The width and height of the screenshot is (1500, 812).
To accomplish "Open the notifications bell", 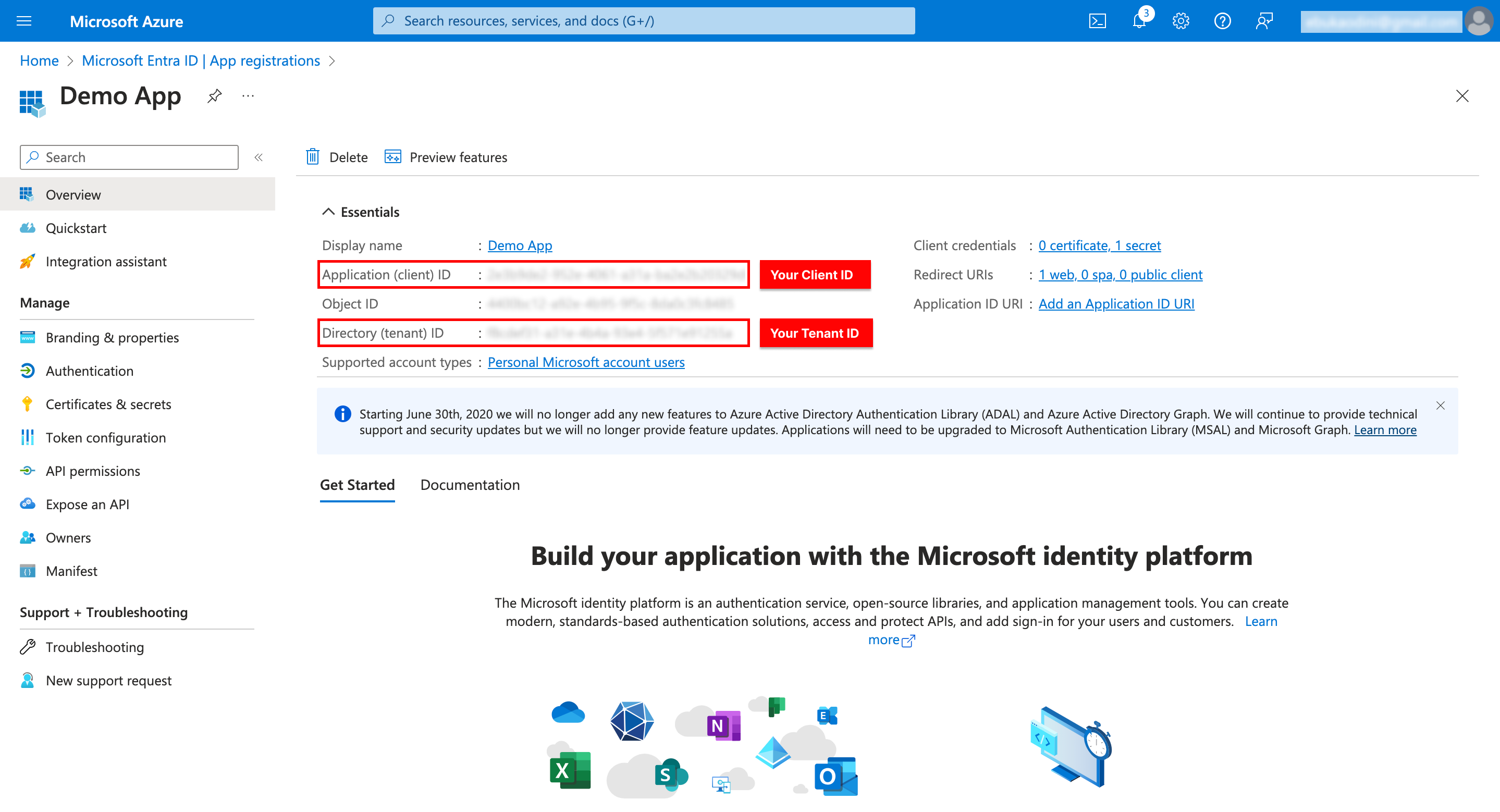I will coord(1139,21).
